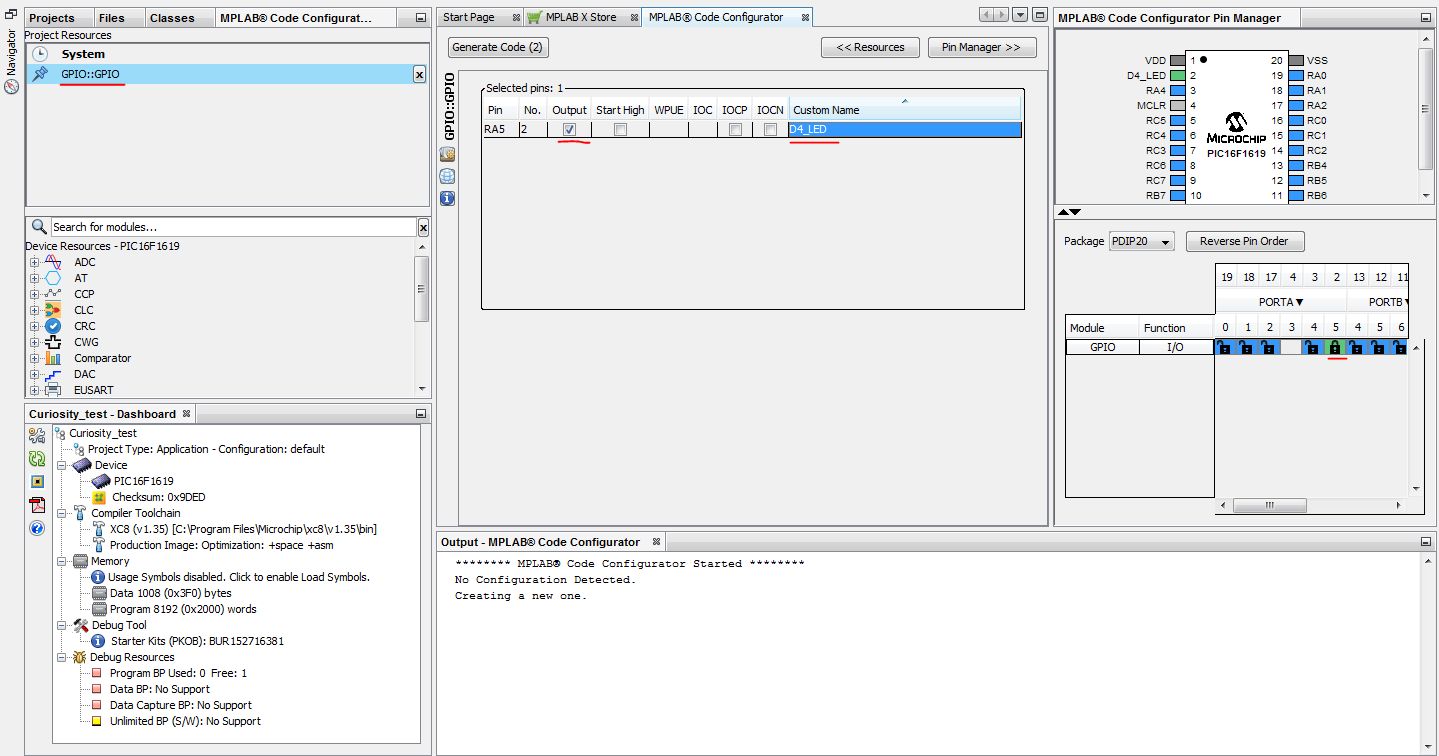Click the Search for modules input field
This screenshot has height=756, width=1439.
tap(234, 227)
